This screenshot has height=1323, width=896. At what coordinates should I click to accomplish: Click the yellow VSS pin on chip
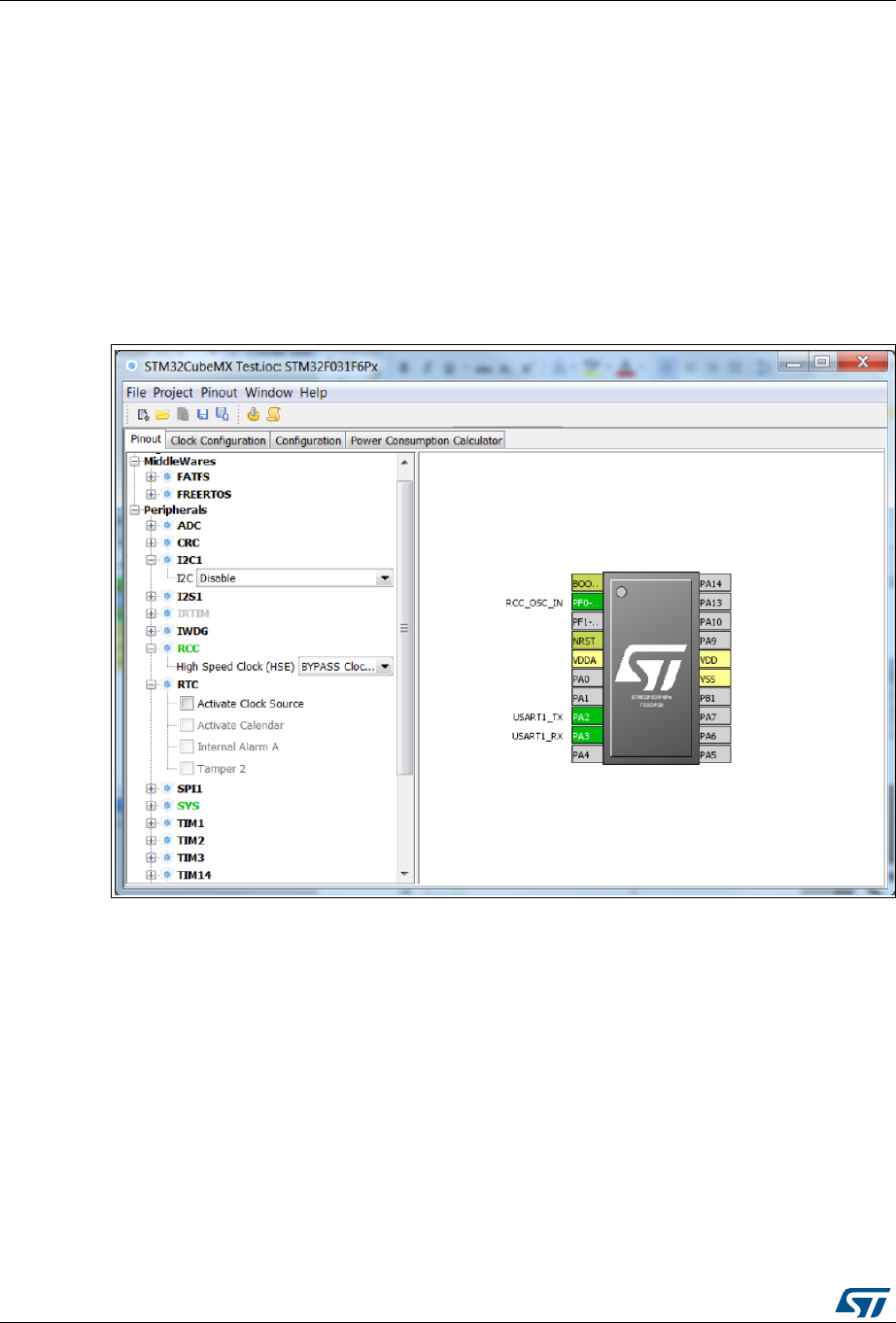714,679
